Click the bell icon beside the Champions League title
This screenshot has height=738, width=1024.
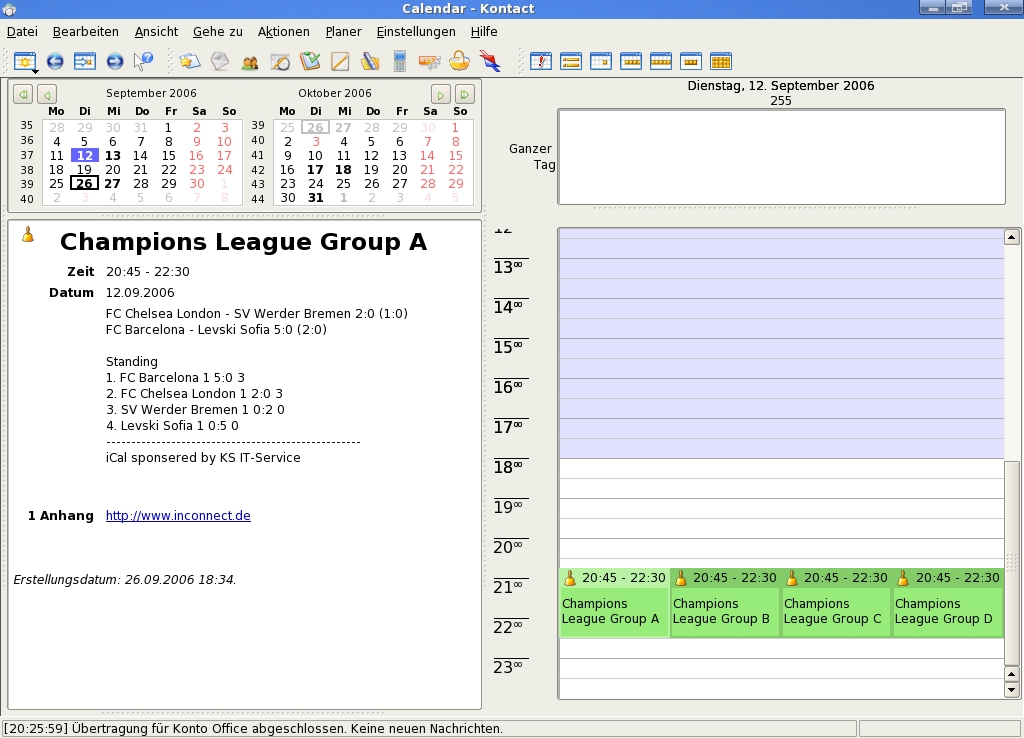[27, 234]
